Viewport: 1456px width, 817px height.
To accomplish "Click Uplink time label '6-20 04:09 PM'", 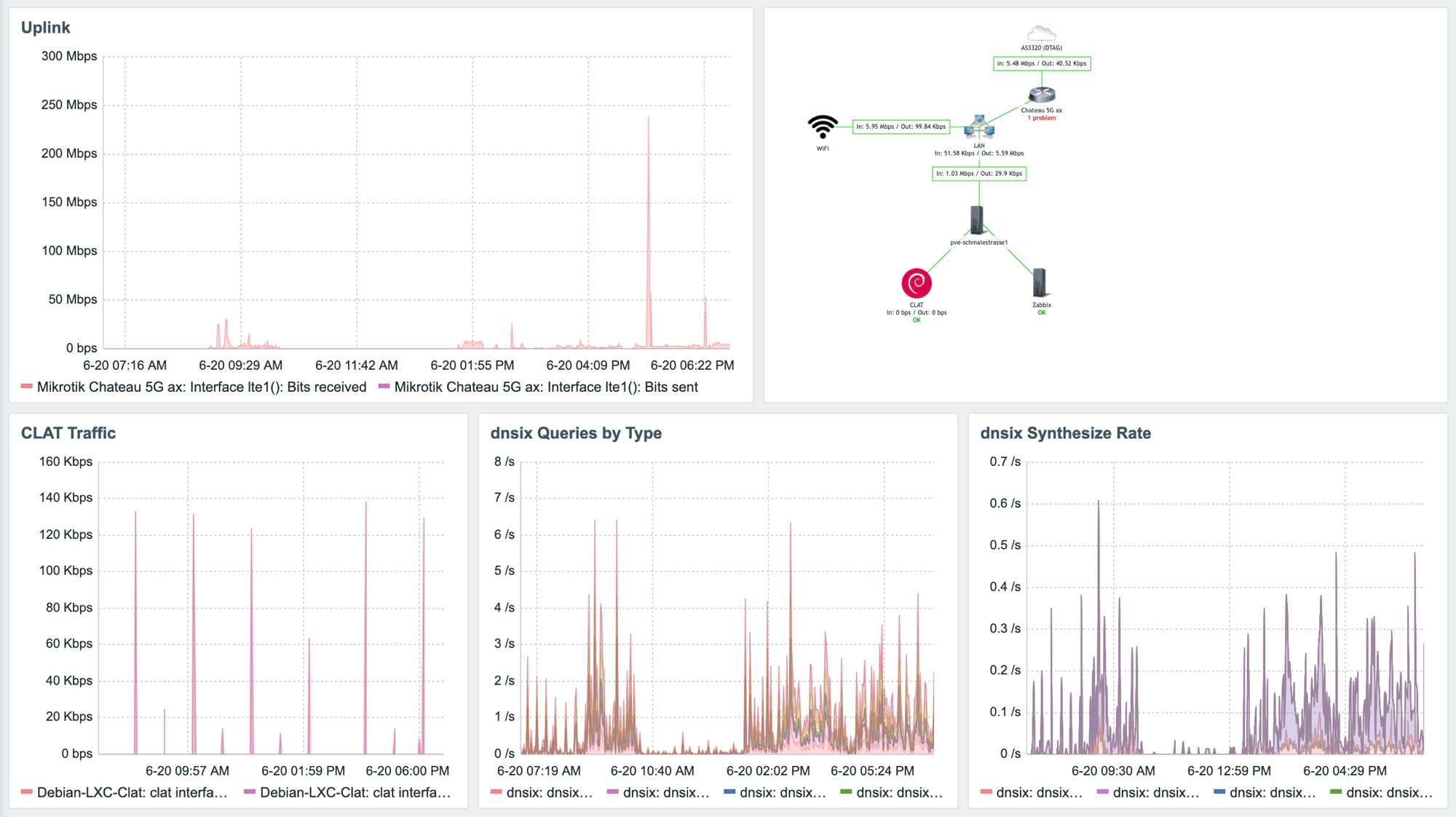I will [588, 366].
